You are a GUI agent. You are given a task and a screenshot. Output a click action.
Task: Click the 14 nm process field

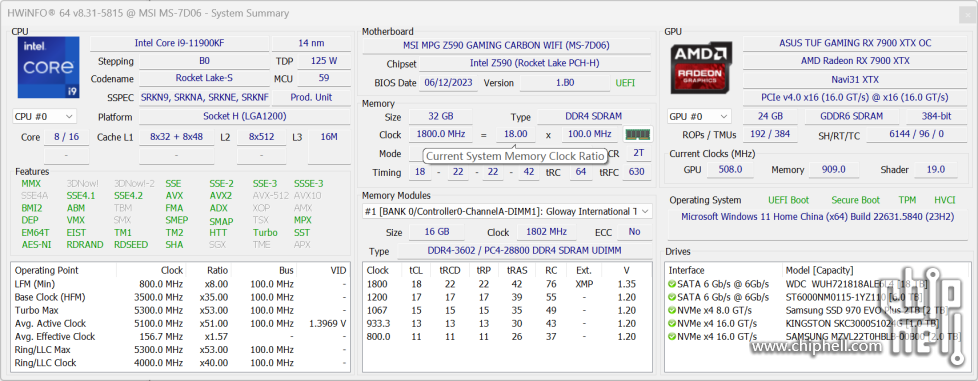pyautogui.click(x=311, y=43)
